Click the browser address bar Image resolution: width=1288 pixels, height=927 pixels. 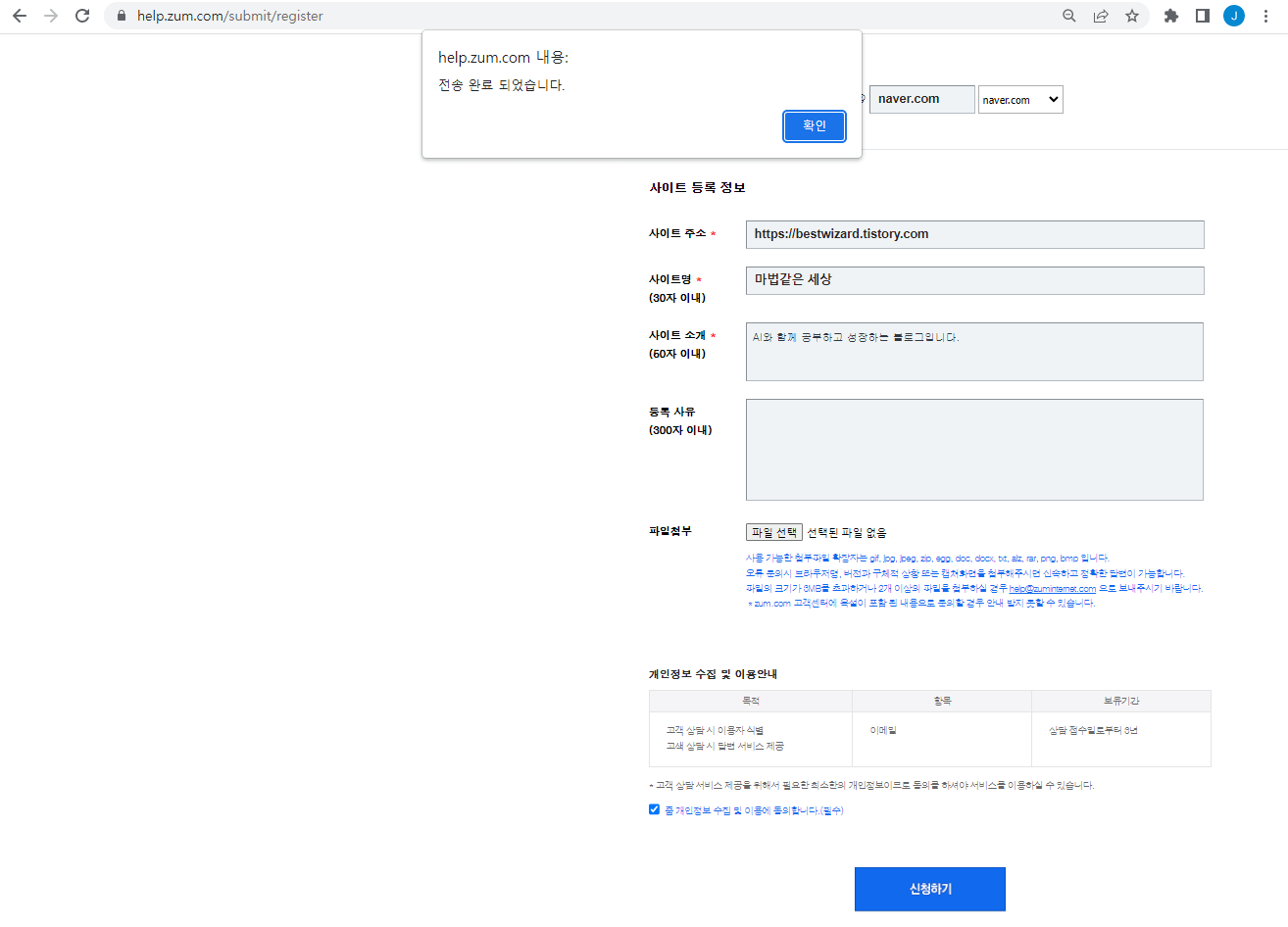click(x=392, y=16)
